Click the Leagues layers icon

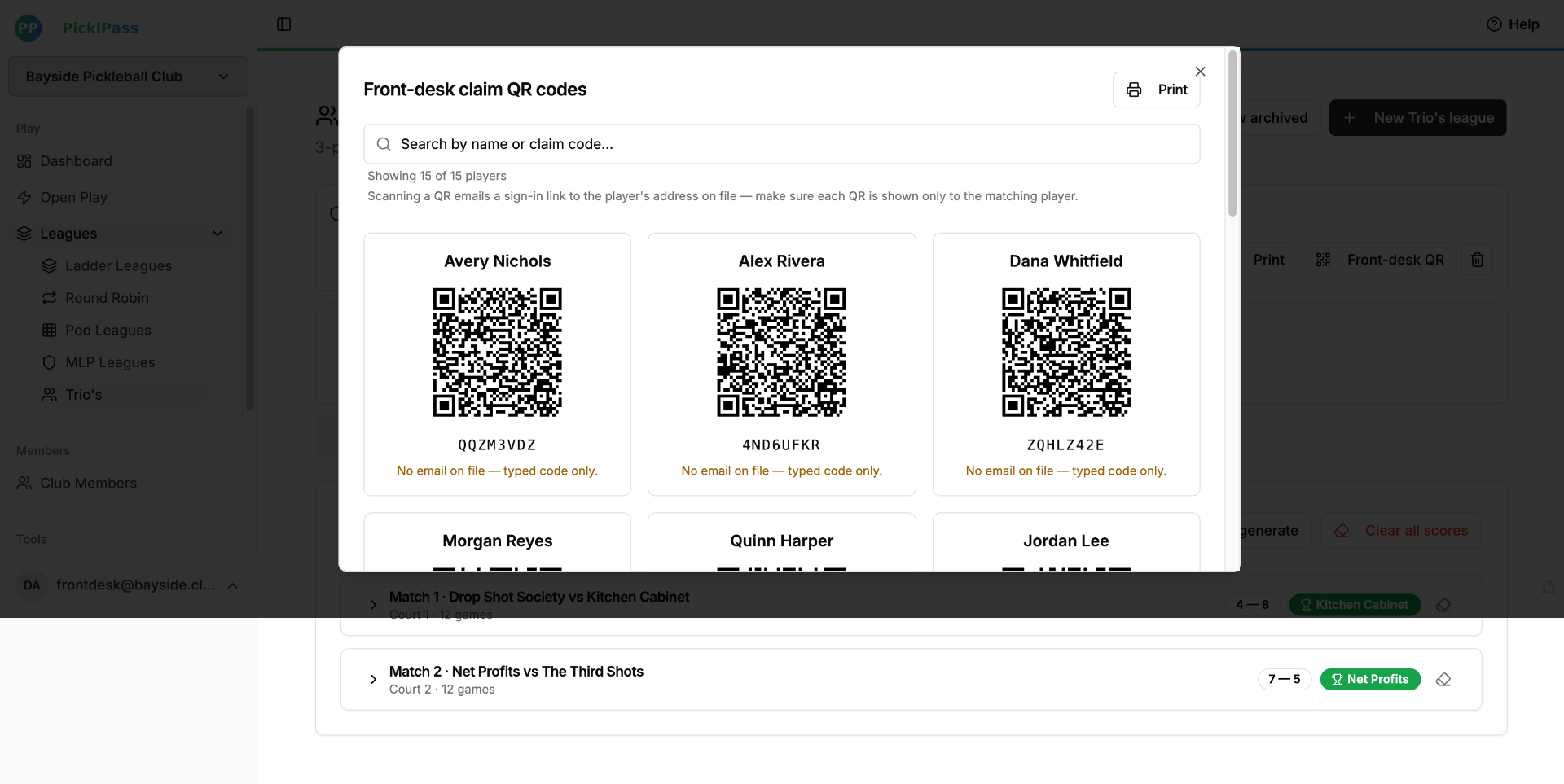click(x=24, y=234)
